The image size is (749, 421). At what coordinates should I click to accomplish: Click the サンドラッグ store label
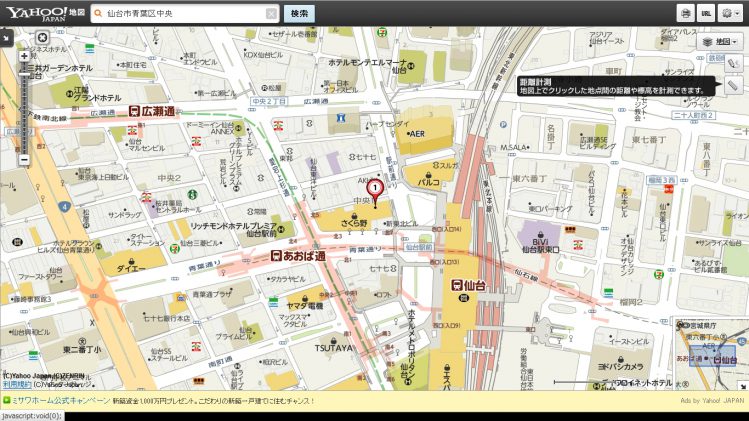click(125, 215)
